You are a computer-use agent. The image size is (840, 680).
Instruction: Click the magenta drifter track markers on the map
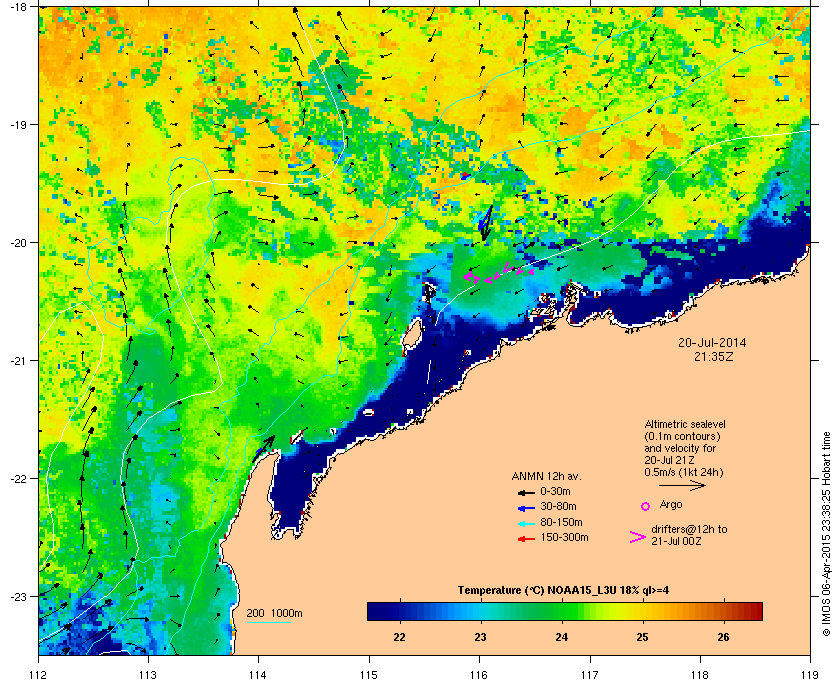(499, 273)
